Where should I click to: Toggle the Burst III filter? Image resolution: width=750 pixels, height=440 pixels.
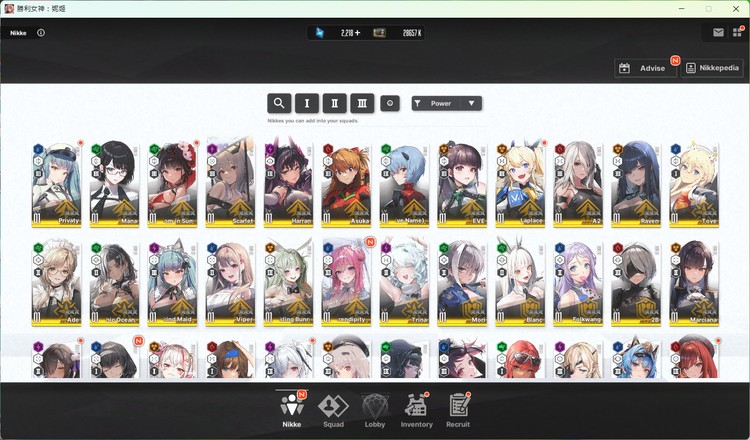click(x=363, y=103)
